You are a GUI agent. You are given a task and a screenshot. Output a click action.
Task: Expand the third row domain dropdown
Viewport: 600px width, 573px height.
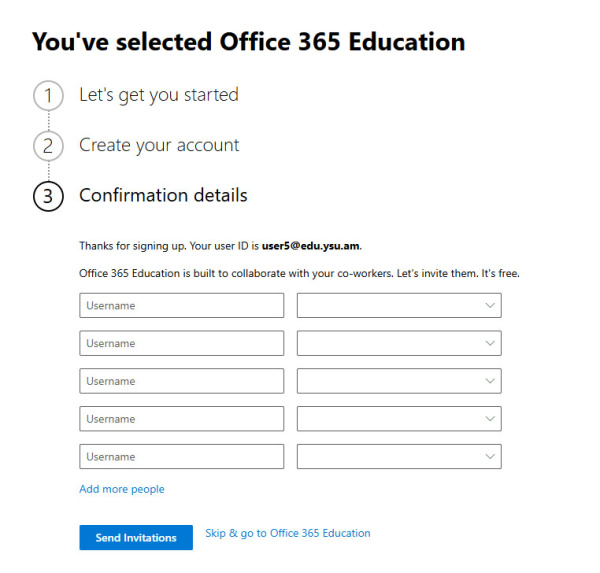(x=399, y=381)
